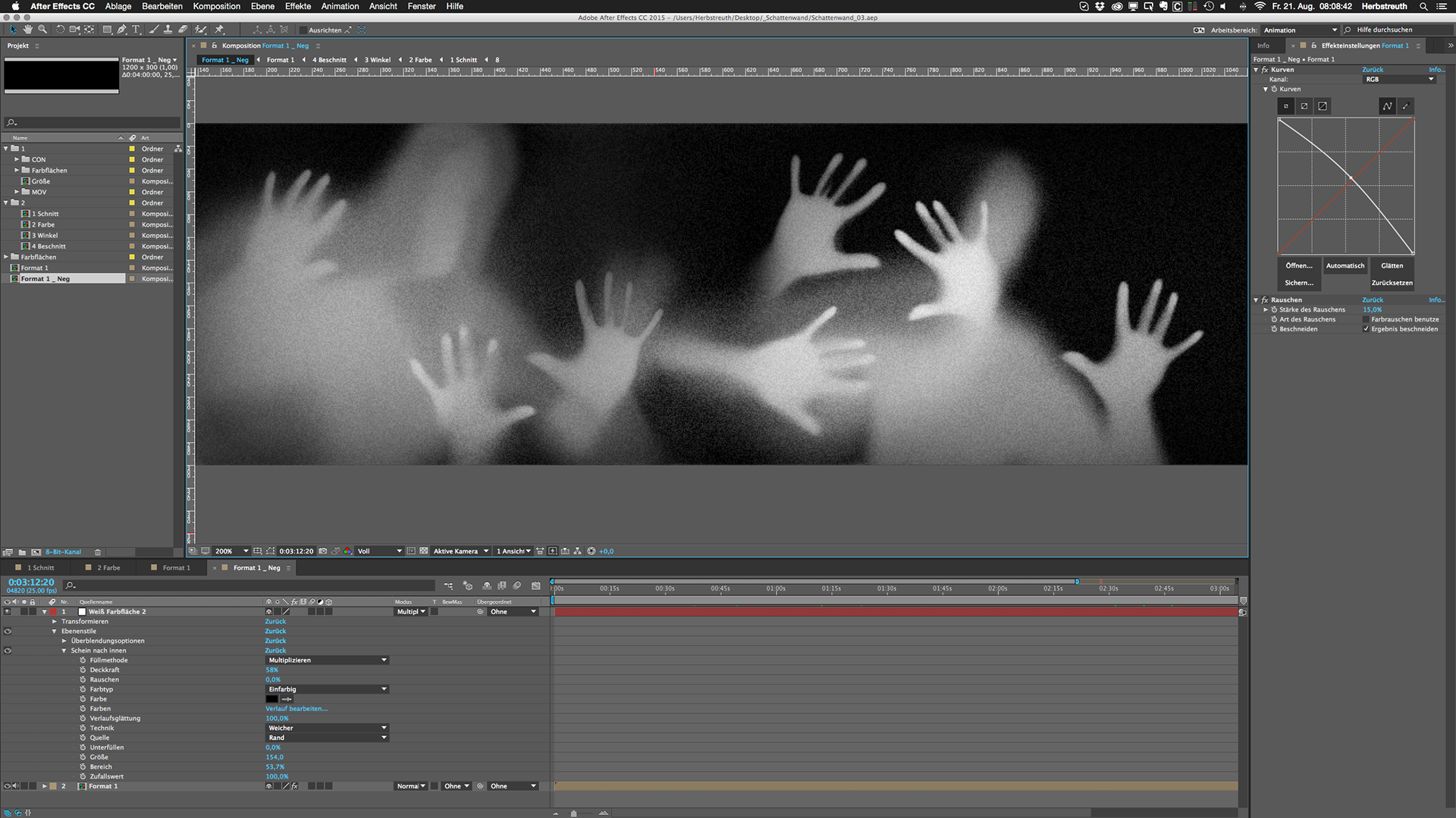1456x818 pixels.
Task: Open the Aktive Kamera dropdown
Action: point(460,551)
